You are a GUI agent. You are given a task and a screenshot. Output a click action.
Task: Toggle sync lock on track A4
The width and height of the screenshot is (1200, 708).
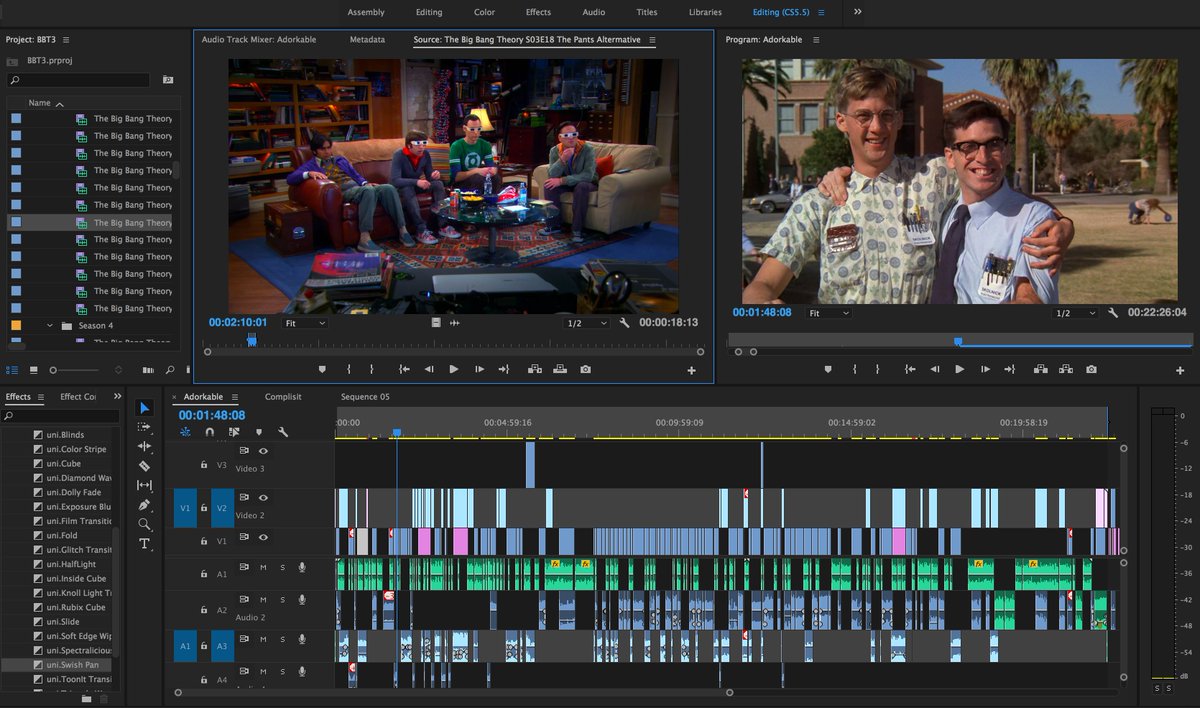(244, 671)
